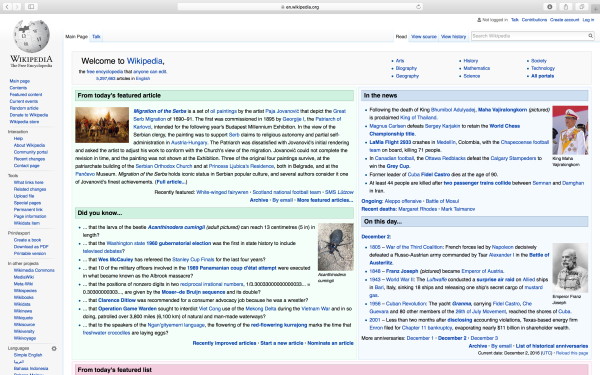This screenshot has width=600, height=375.
Task: Open the Full article link
Action: (171, 182)
